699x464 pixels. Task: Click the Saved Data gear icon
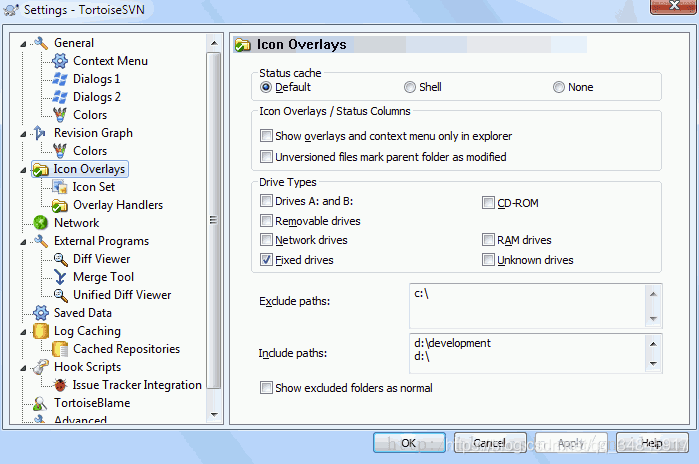click(41, 313)
